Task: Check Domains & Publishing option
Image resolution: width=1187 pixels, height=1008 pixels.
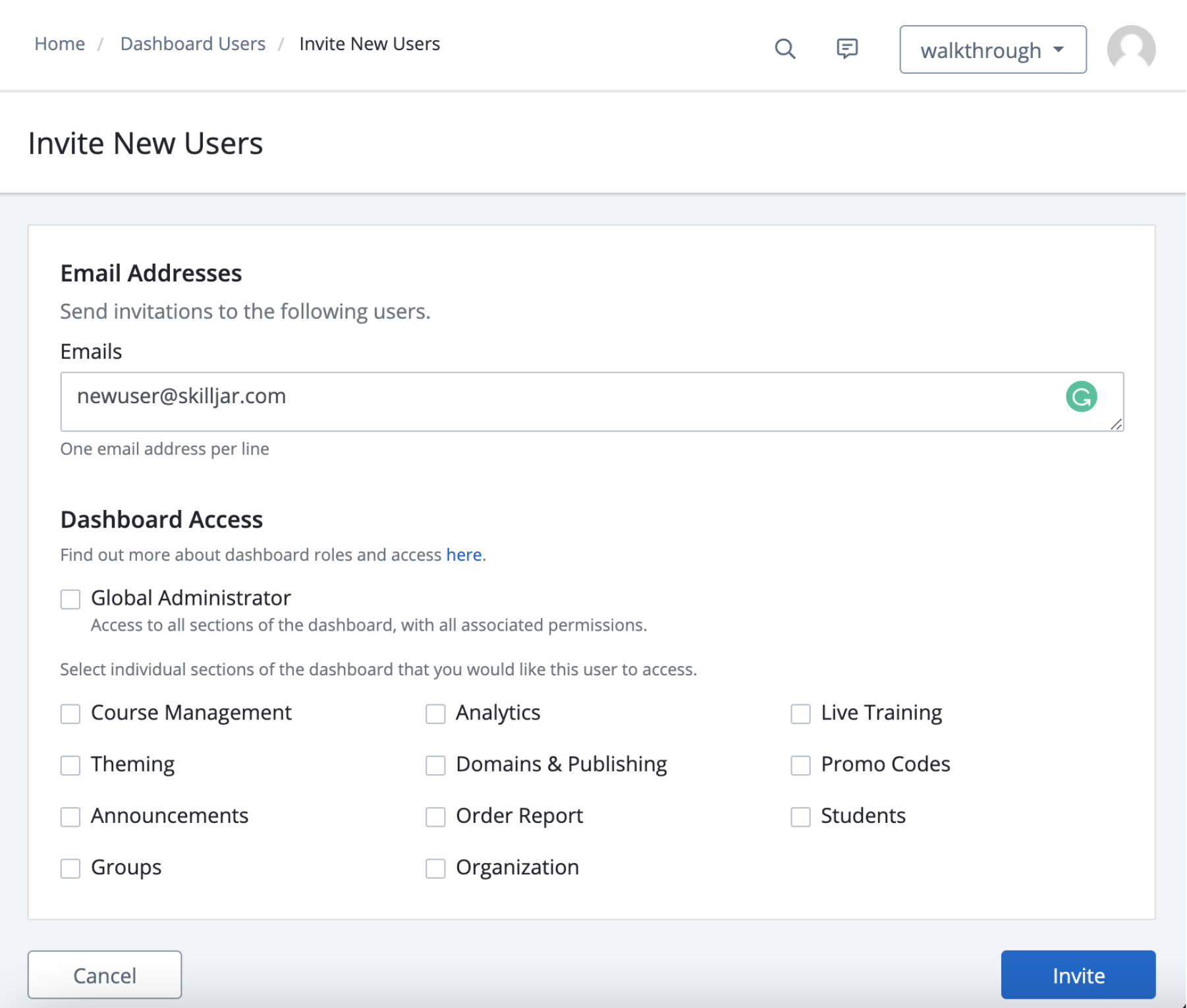Action: 435,766
